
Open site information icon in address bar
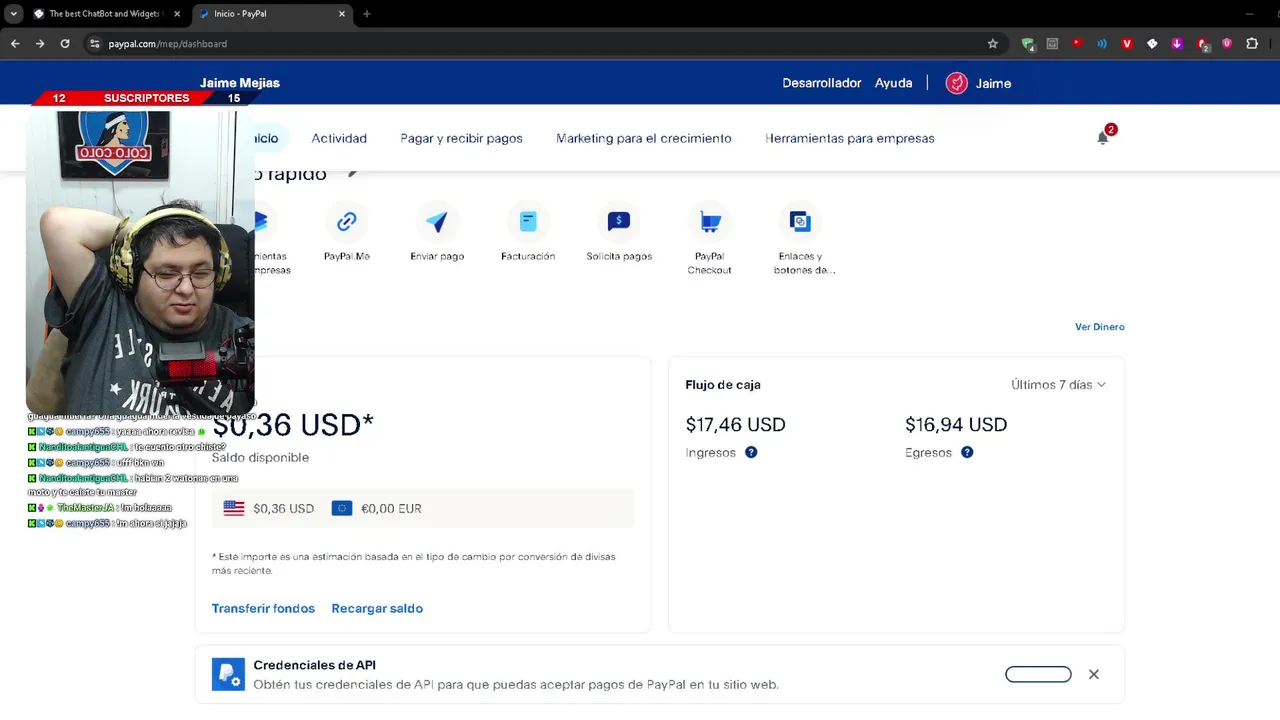(94, 44)
